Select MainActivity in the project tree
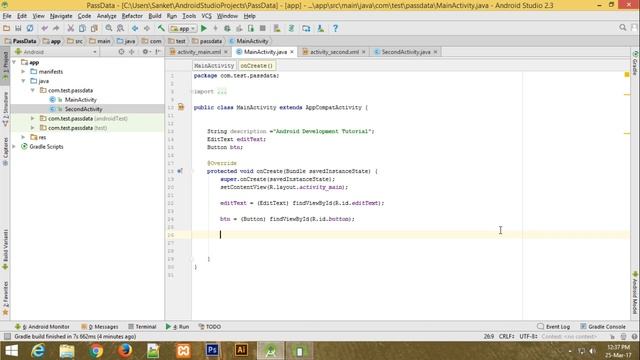This screenshot has height=360, width=640. 80,100
